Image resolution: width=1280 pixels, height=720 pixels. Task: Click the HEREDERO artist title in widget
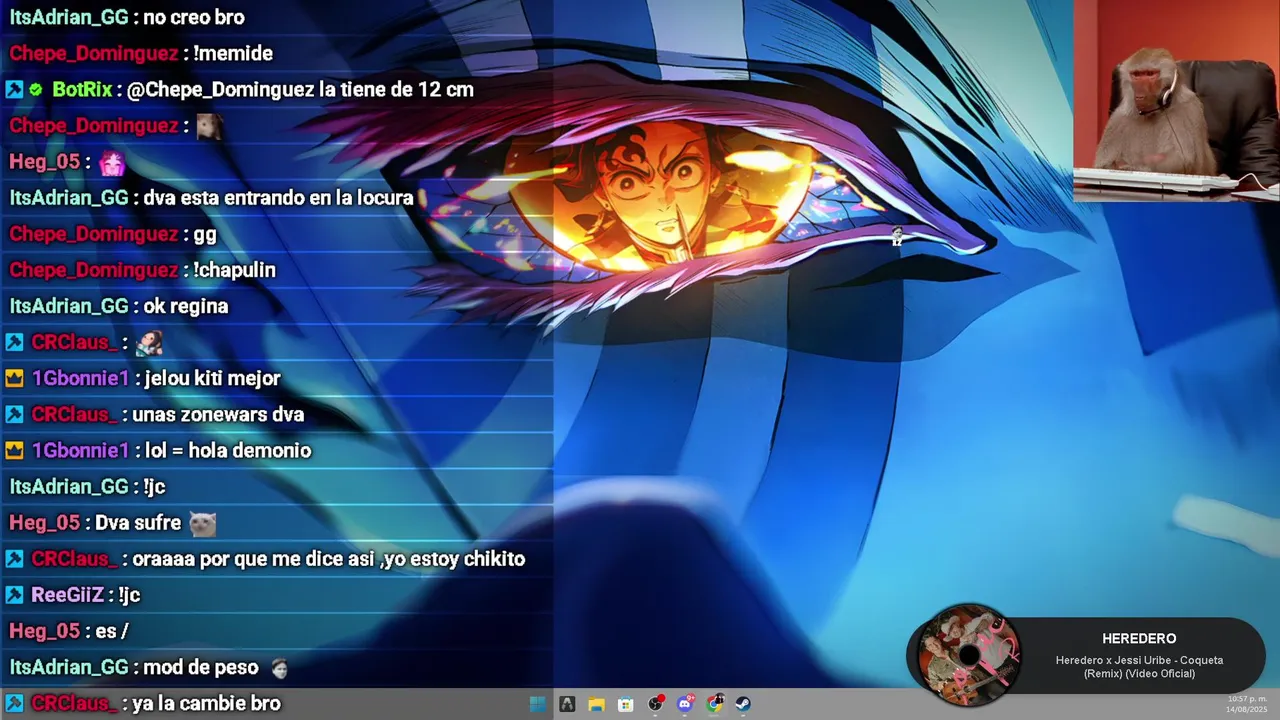click(1139, 638)
